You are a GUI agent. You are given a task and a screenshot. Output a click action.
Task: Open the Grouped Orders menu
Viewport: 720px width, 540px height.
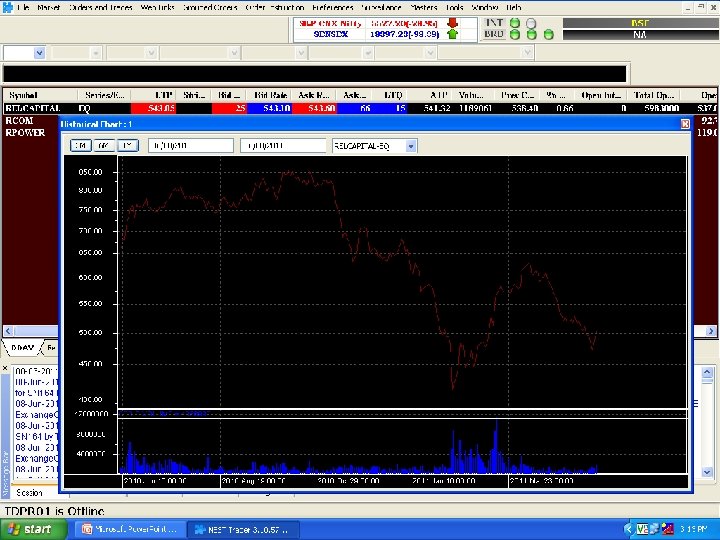click(x=210, y=7)
